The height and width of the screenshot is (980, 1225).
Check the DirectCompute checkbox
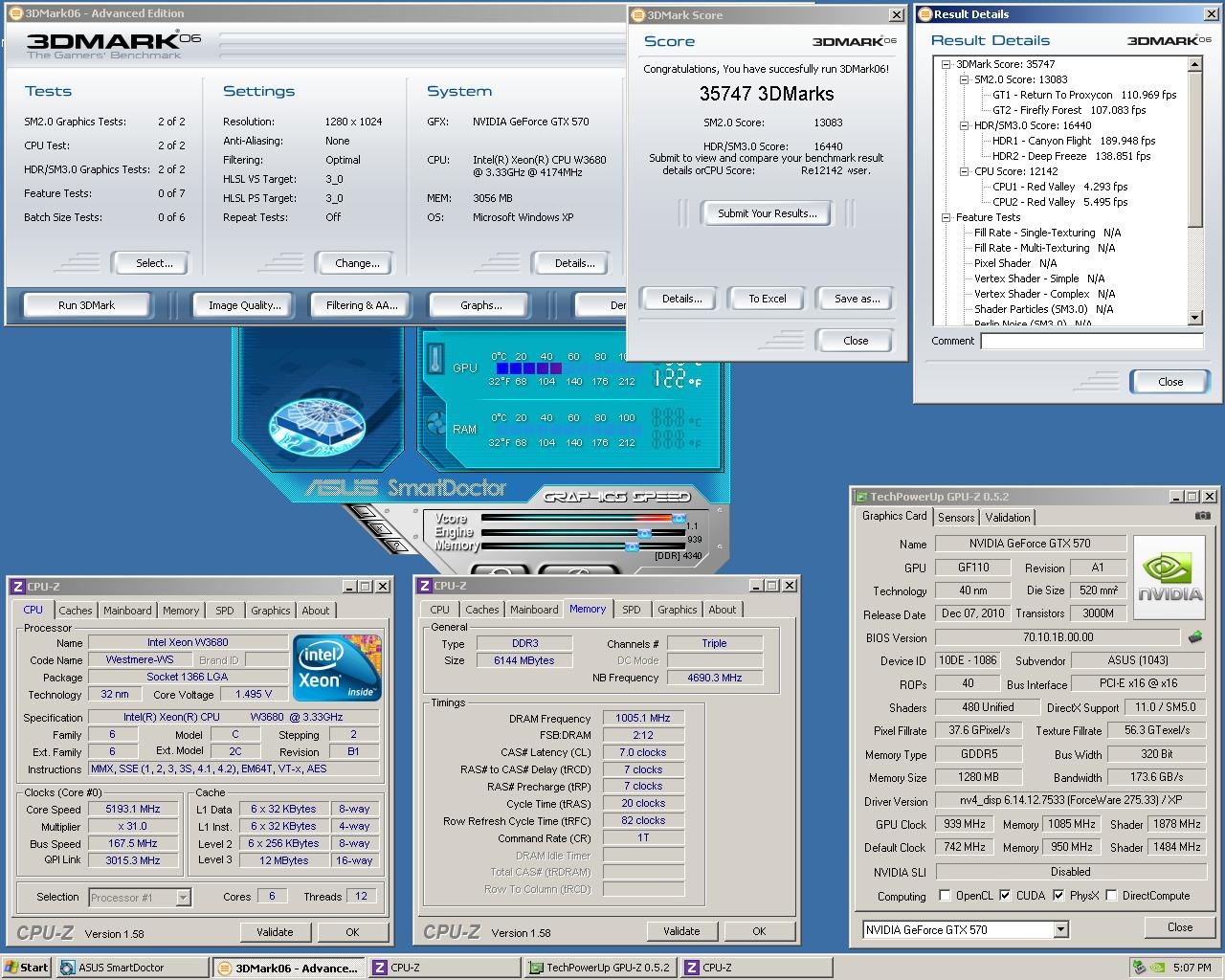coord(1111,896)
